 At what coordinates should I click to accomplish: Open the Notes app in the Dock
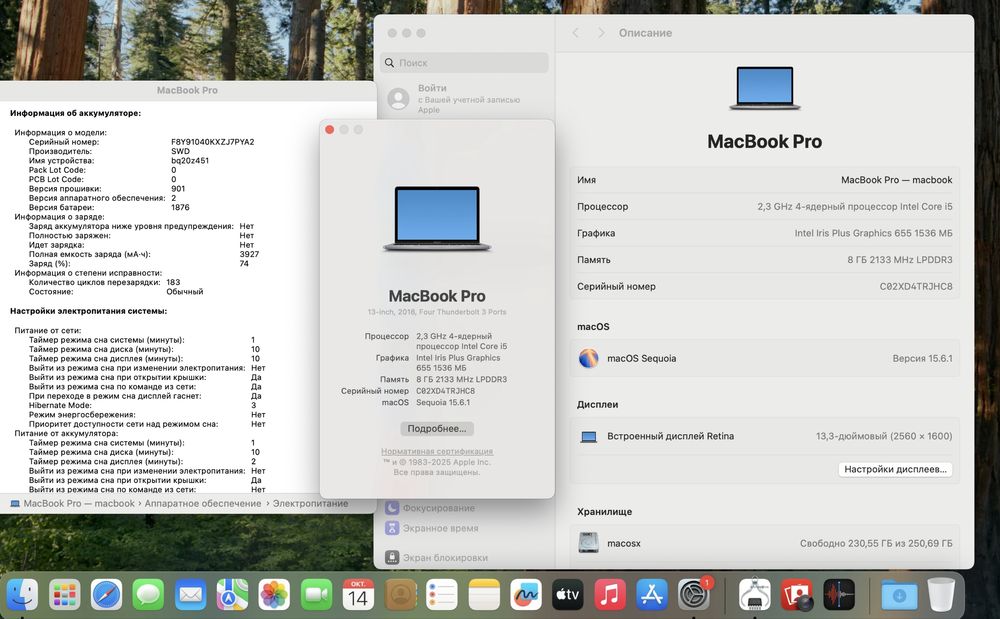click(x=484, y=595)
